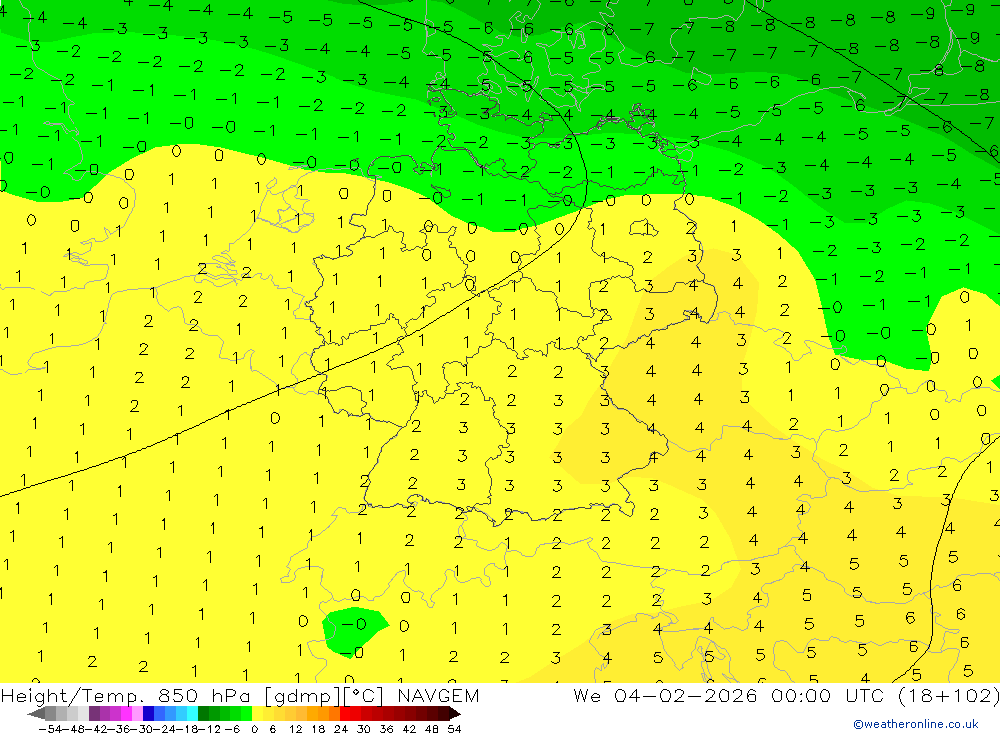Click the dark purple swatch above -42 on the legend

tap(94, 714)
